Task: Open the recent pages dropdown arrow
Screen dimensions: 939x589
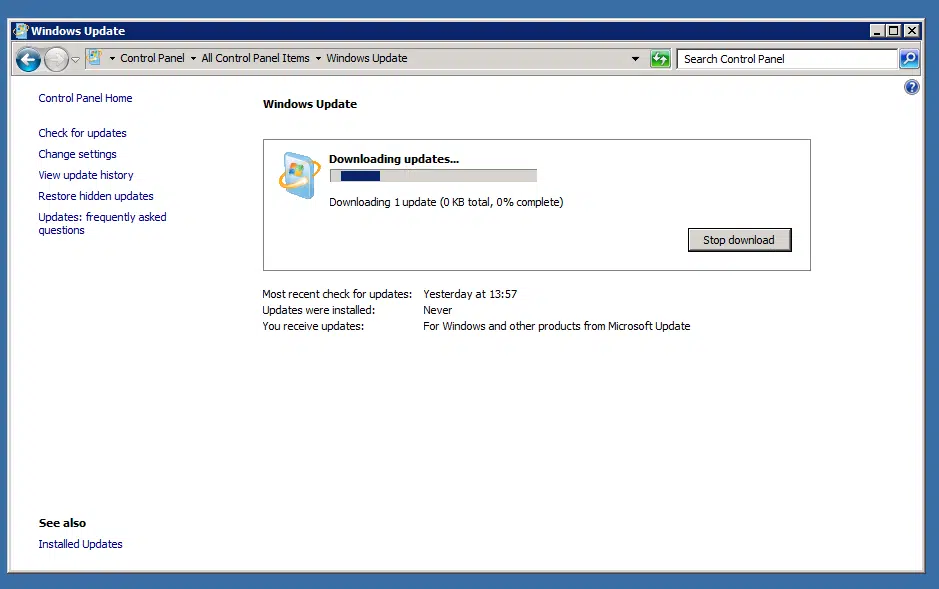Action: tap(75, 59)
